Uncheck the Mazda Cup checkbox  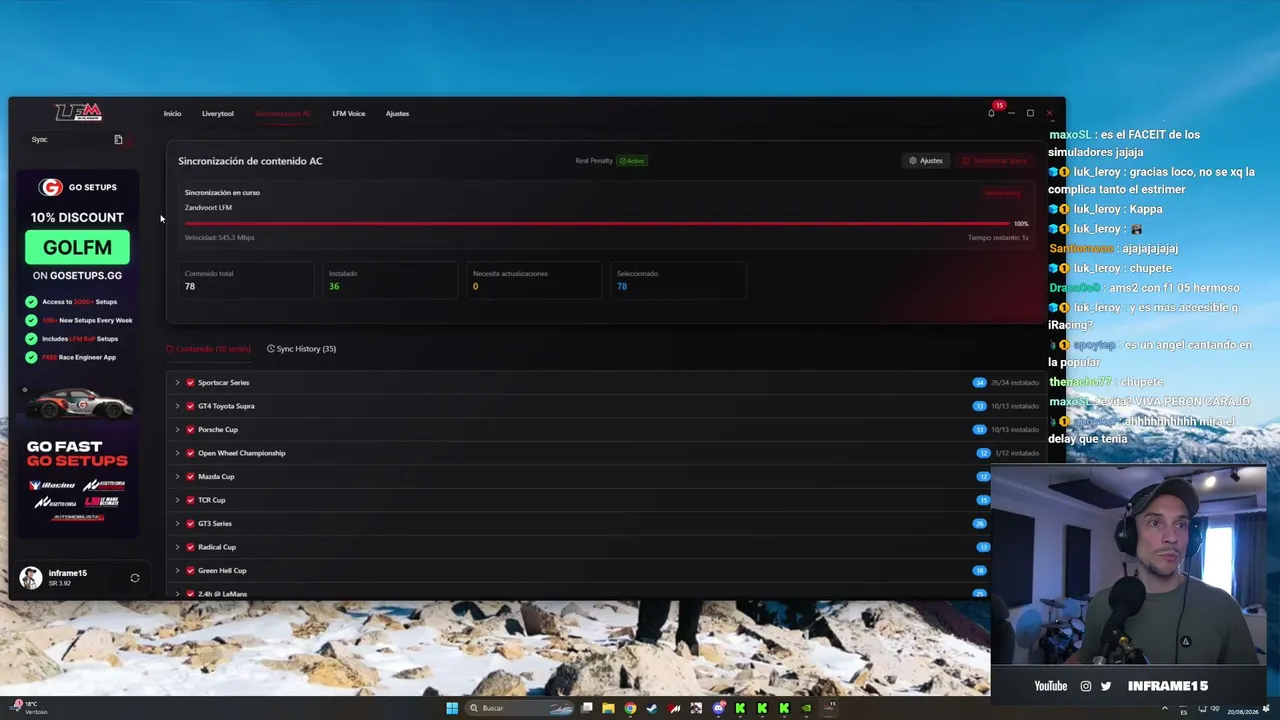click(x=190, y=477)
